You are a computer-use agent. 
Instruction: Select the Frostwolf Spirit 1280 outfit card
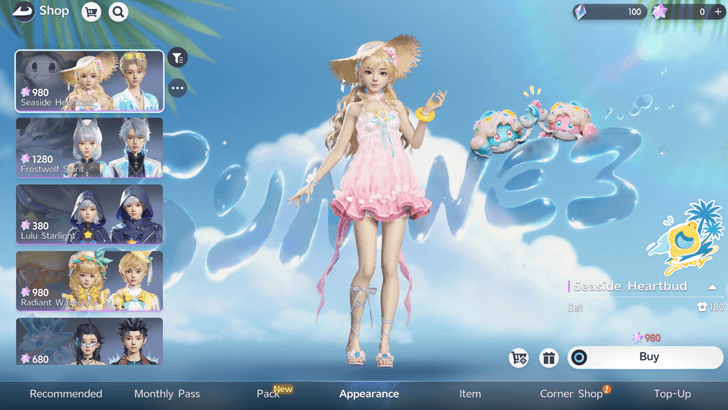(90, 148)
